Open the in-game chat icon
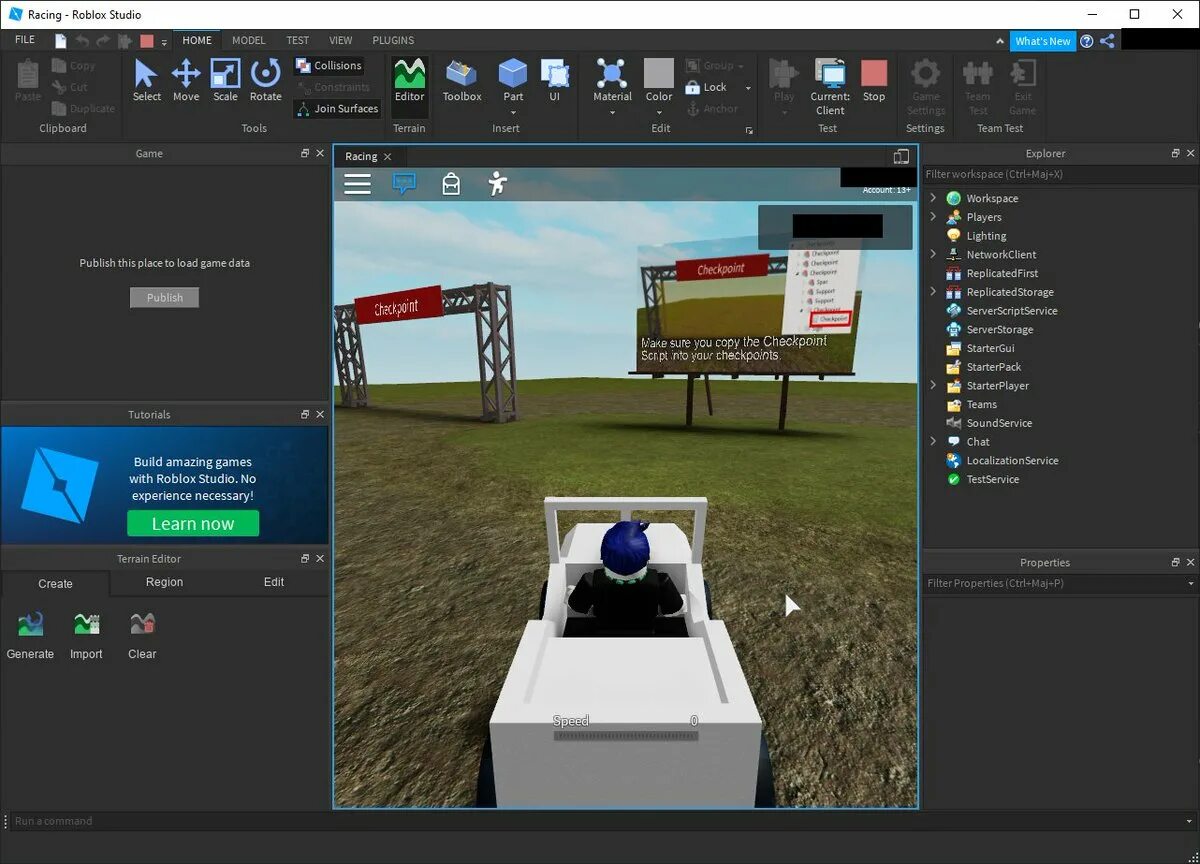Viewport: 1200px width, 864px height. 404,184
